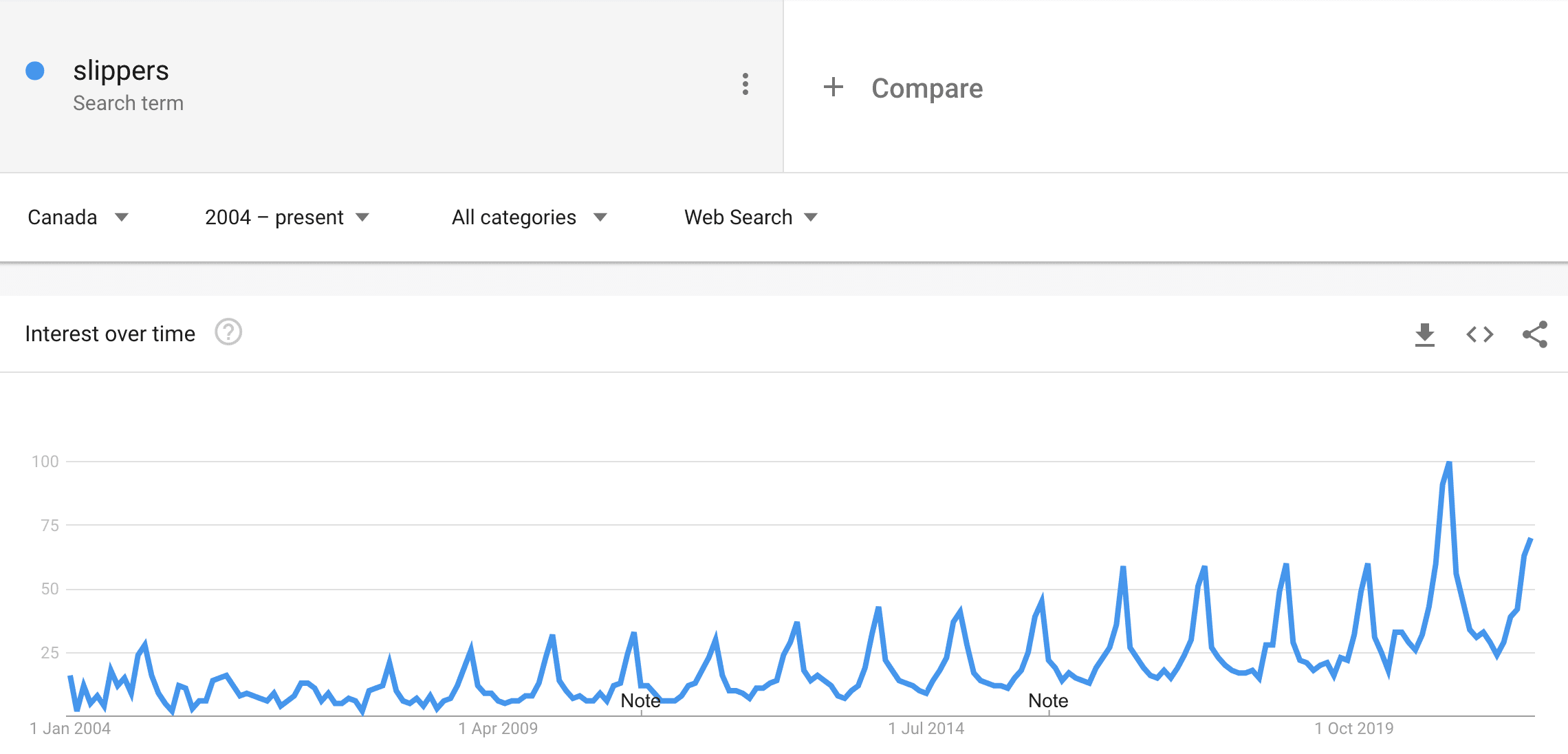This screenshot has width=1568, height=754.
Task: Share the interest over time chart
Action: click(1534, 335)
